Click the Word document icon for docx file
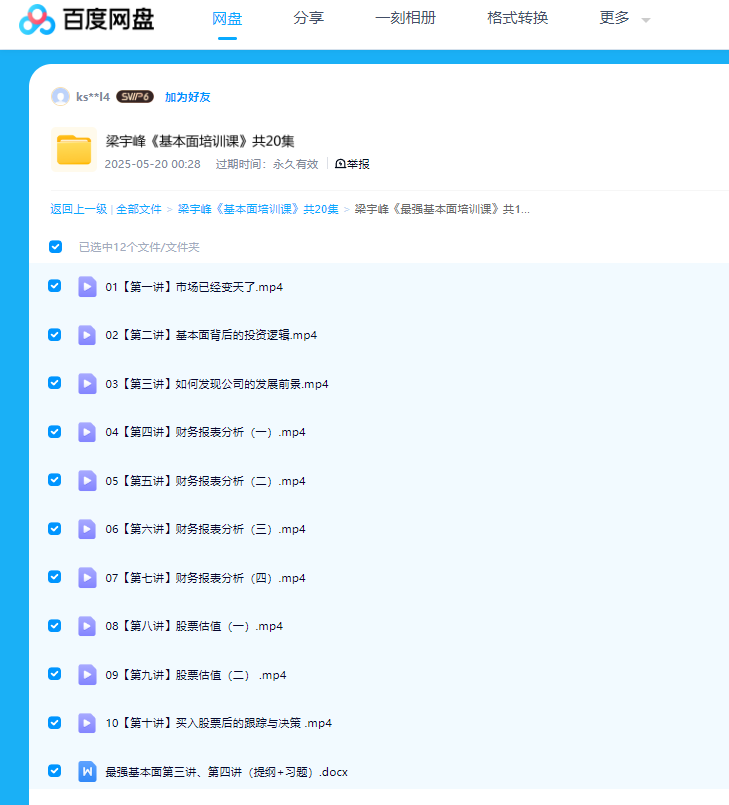Screen dimensions: 729x805 [87, 771]
